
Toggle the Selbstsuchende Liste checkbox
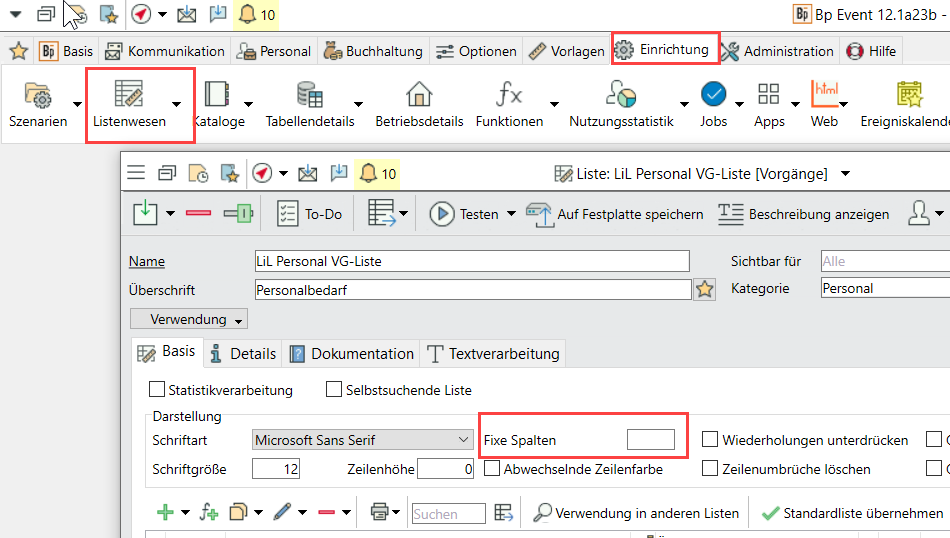click(x=335, y=390)
